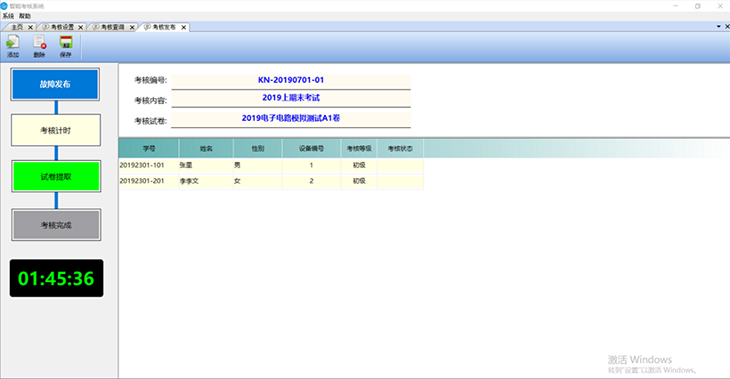Viewport: 730px width, 379px height.
Task: Select the student row 20192301-101
Action: click(x=271, y=165)
